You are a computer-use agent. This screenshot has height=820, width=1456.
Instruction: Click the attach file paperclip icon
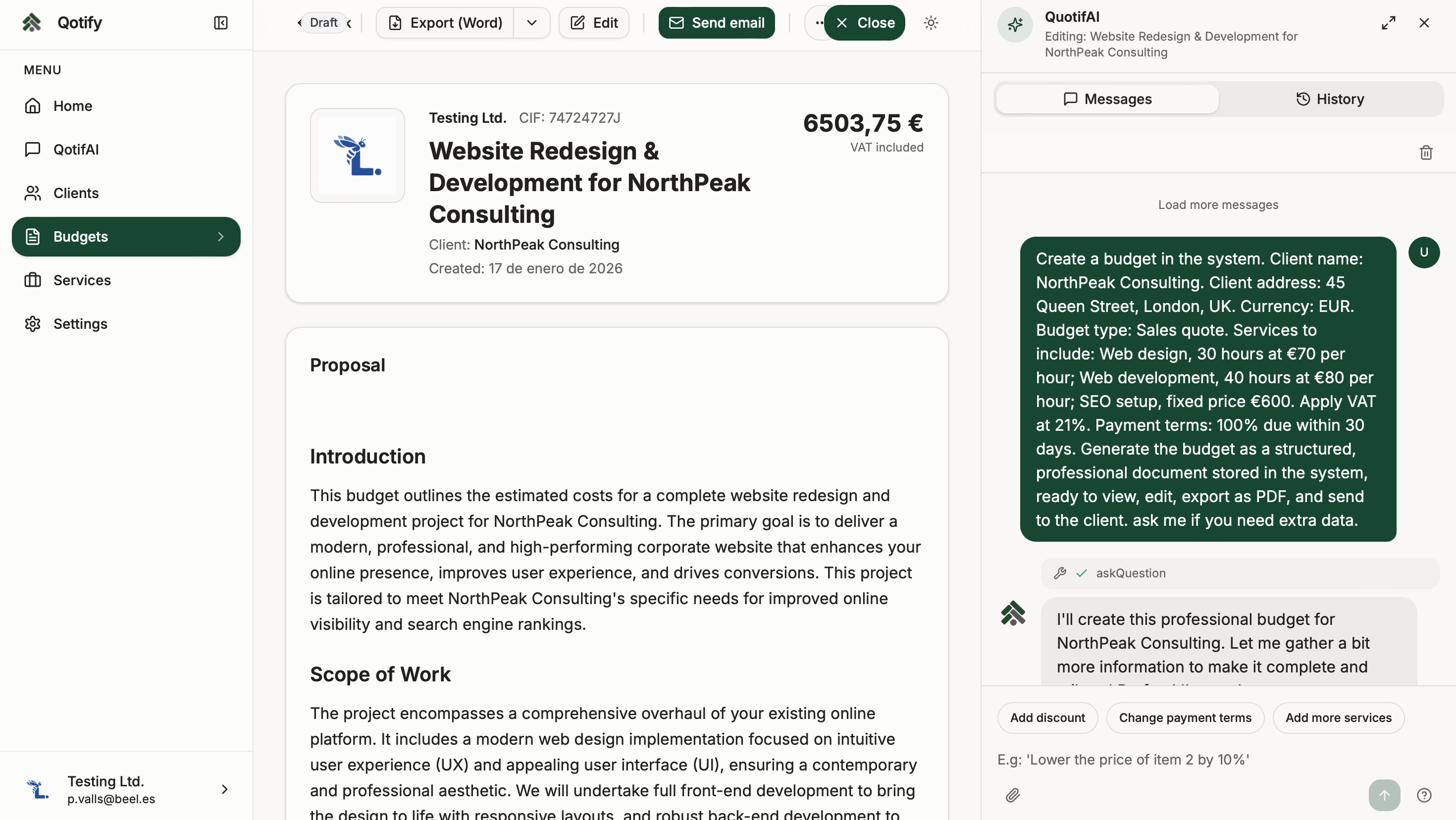(x=1013, y=795)
